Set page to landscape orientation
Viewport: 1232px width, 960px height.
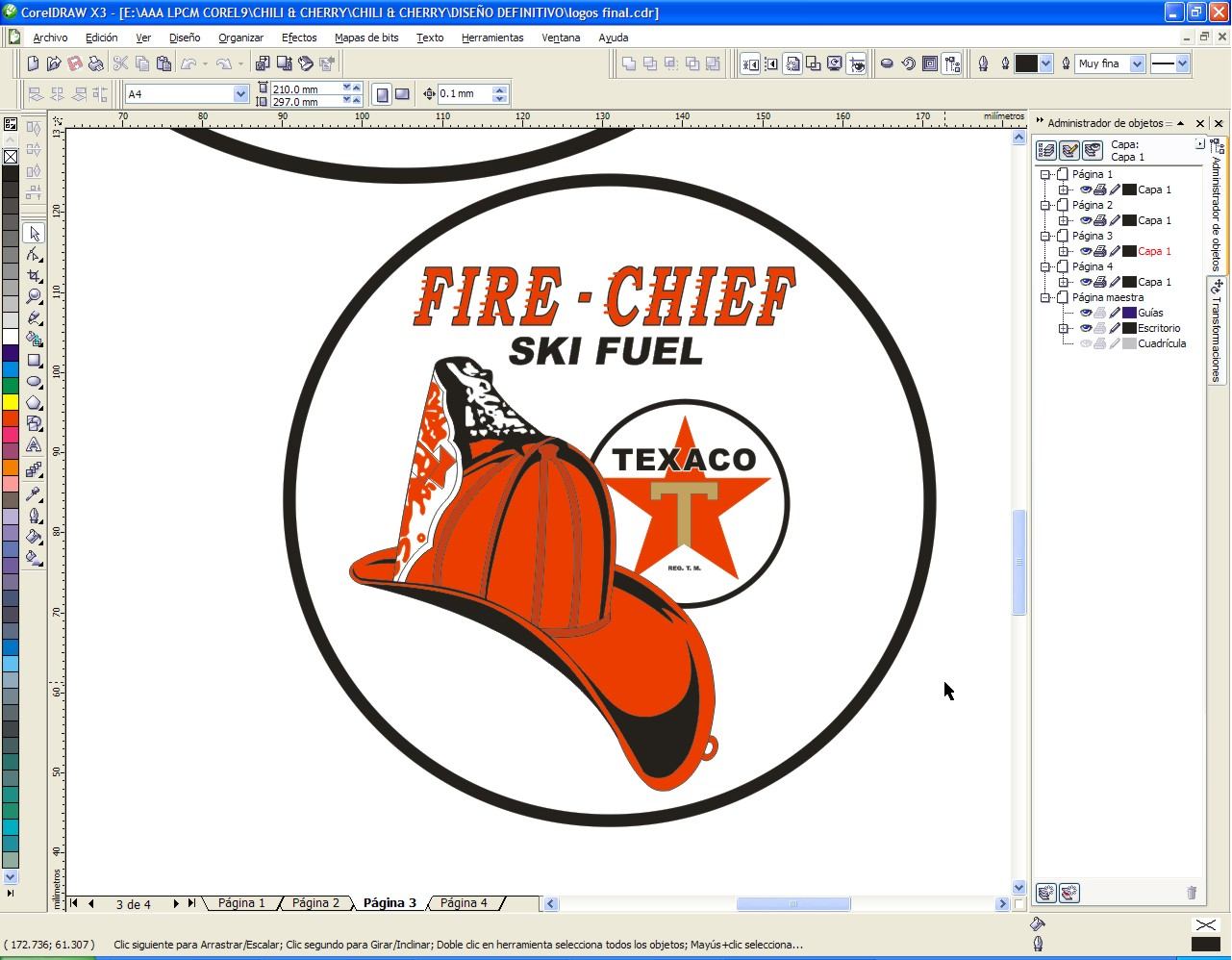(x=402, y=94)
